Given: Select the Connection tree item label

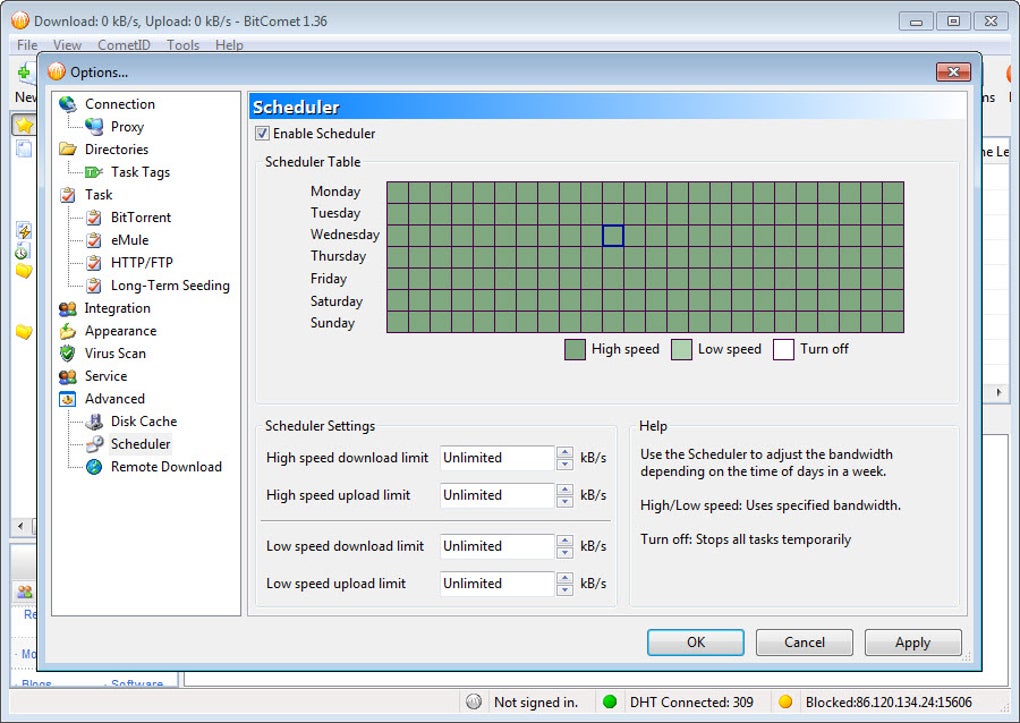Looking at the screenshot, I should [120, 104].
